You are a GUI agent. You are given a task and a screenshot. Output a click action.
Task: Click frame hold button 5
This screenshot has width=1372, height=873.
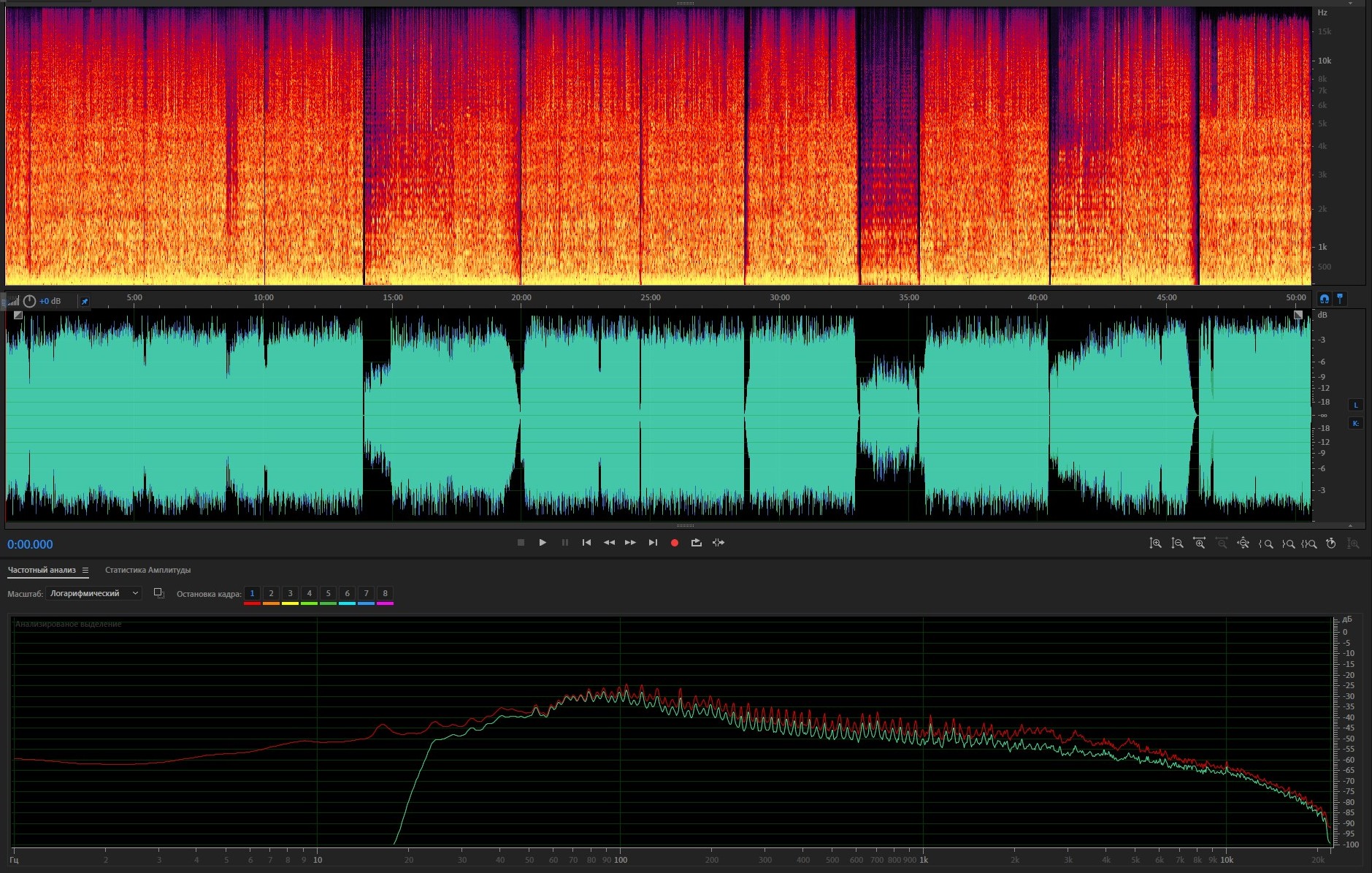coord(328,593)
